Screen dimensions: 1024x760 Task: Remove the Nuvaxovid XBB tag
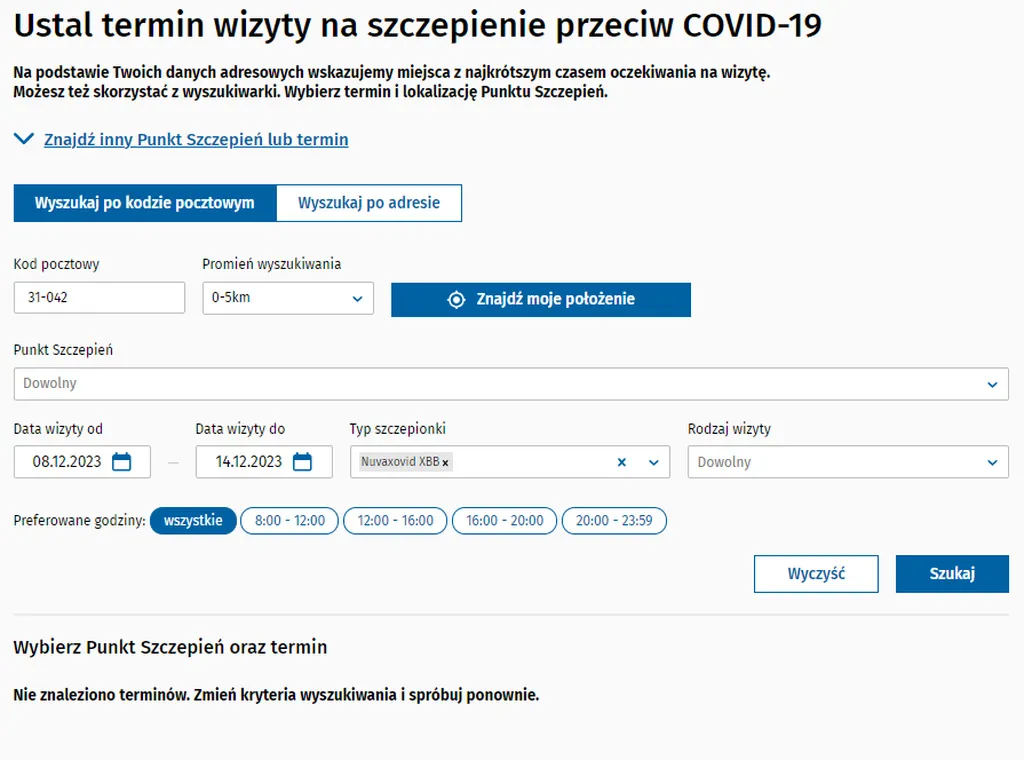446,462
